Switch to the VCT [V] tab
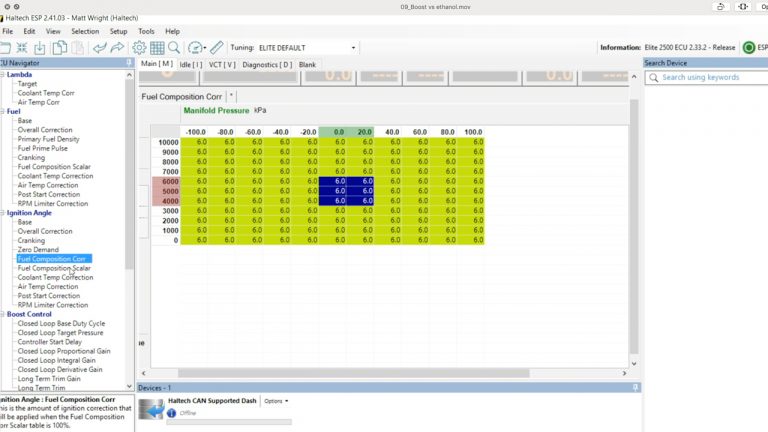Viewport: 768px width, 432px height. (222, 64)
